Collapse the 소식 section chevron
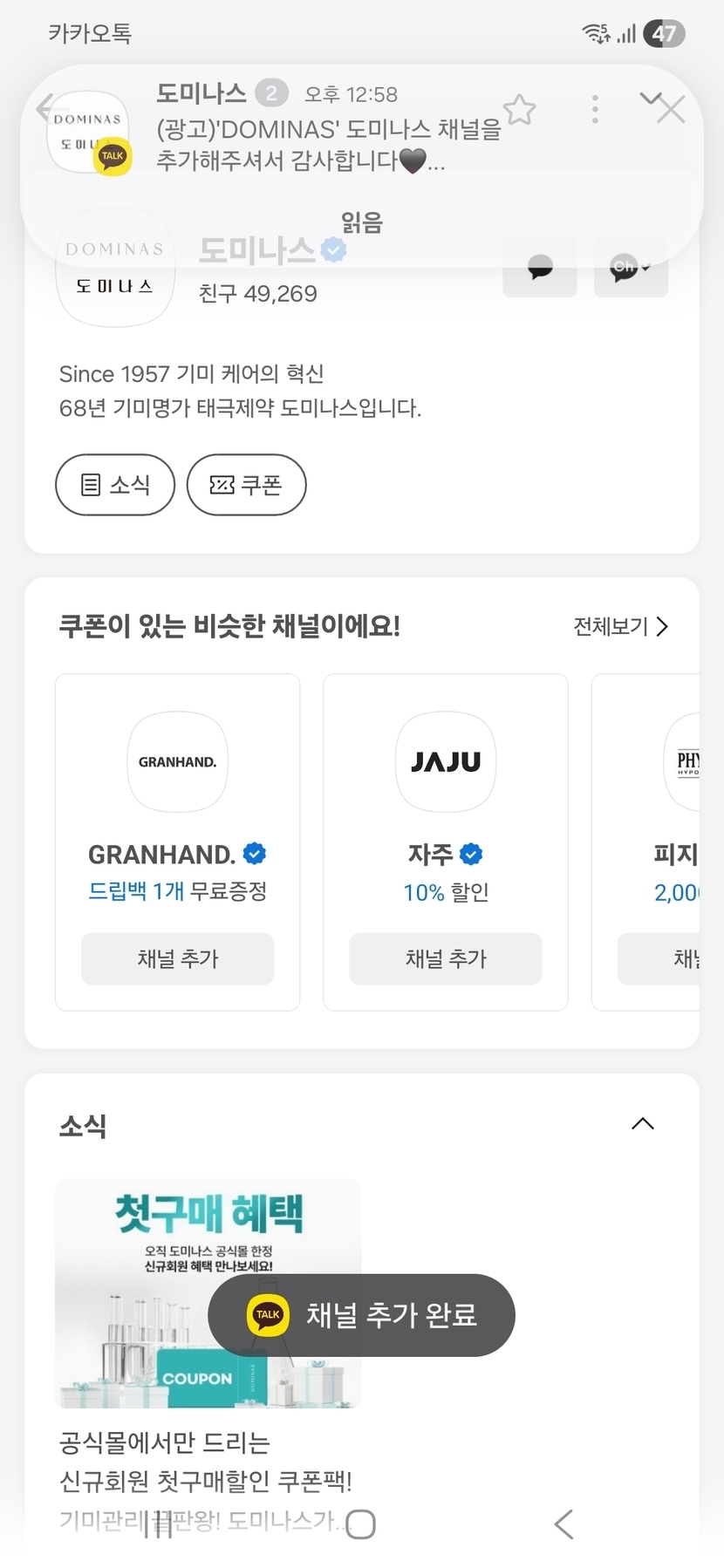Image resolution: width=724 pixels, height=1568 pixels. pos(642,1124)
